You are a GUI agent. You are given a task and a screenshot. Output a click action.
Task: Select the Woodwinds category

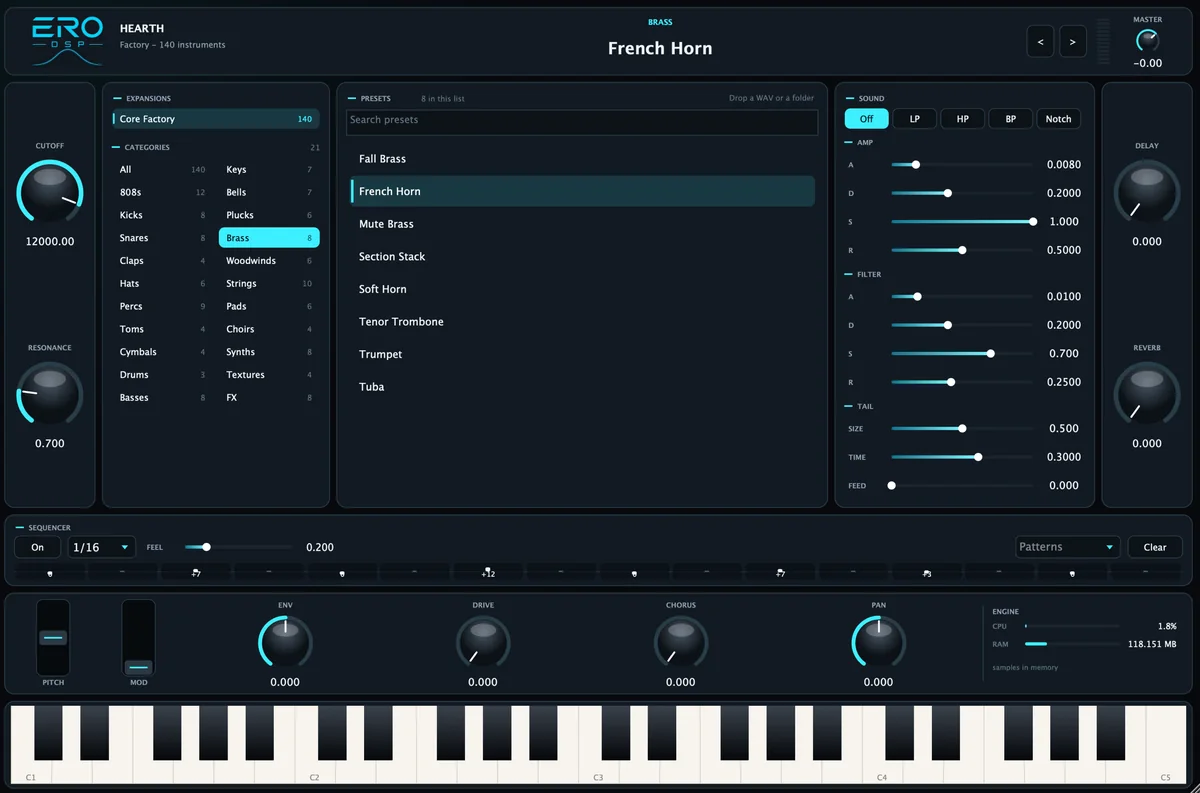[269, 261]
